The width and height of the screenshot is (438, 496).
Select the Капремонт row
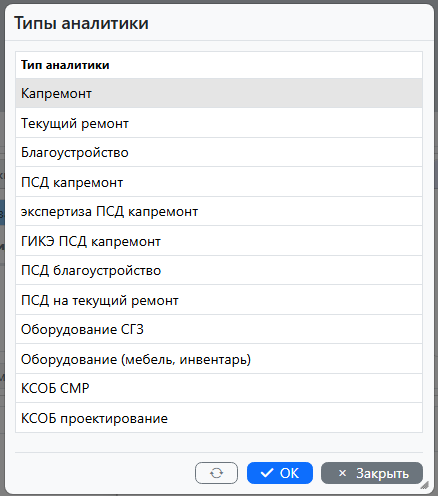(x=219, y=93)
